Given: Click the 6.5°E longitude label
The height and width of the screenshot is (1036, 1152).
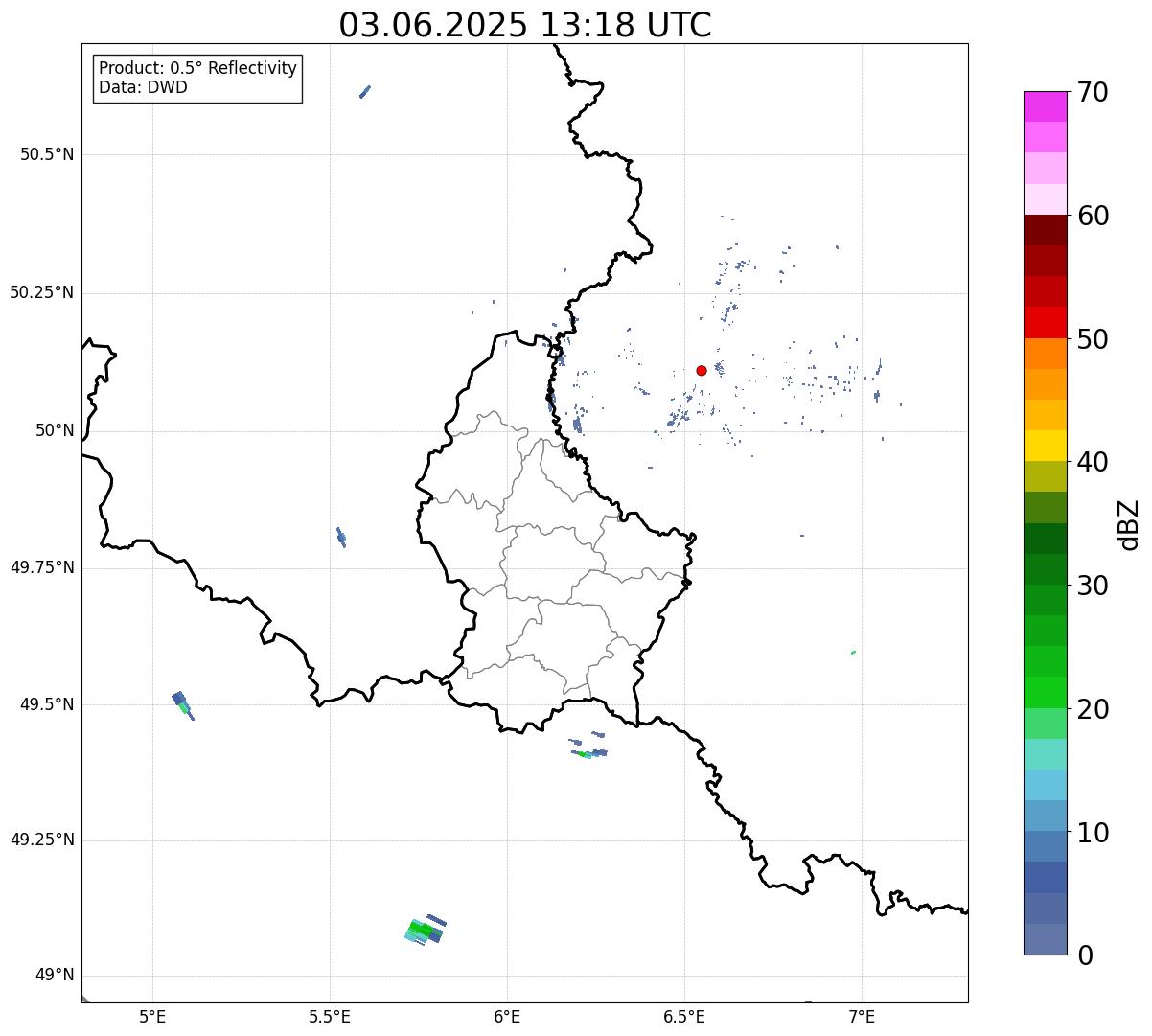Looking at the screenshot, I should (684, 1016).
